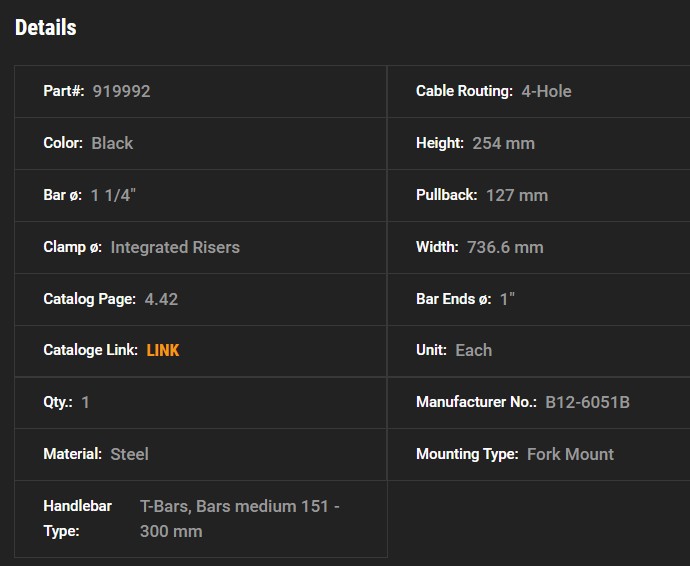Select the Bar Ends 1" value
Screen dimensions: 690x566
point(508,299)
